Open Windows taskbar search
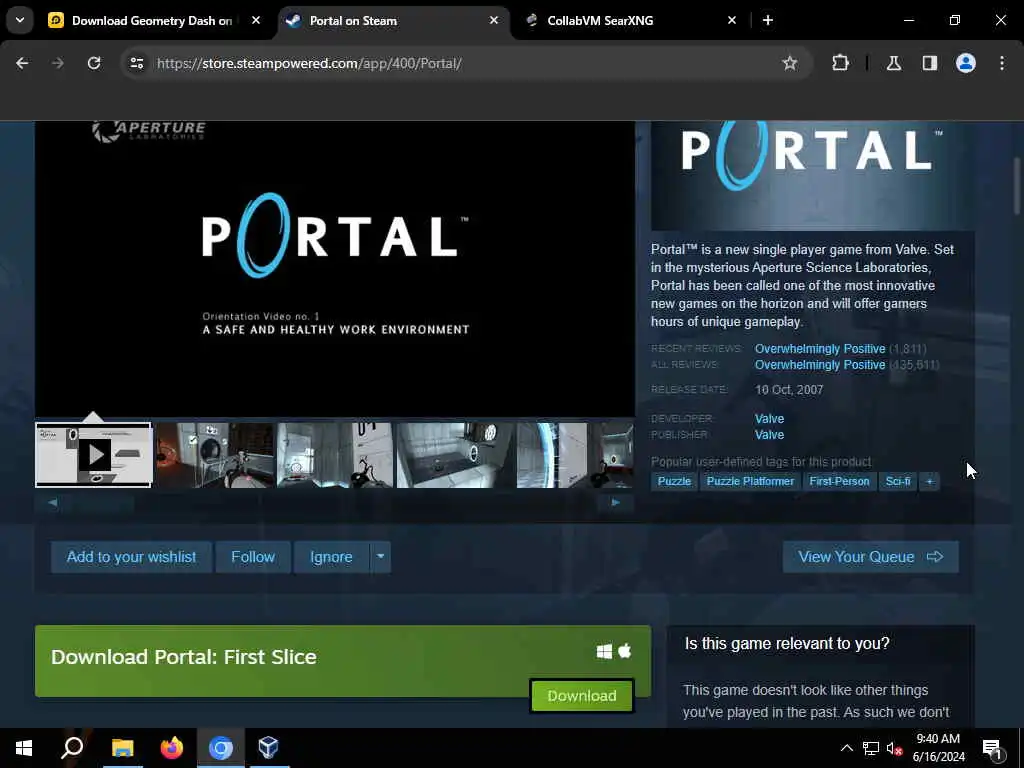 [x=72, y=748]
